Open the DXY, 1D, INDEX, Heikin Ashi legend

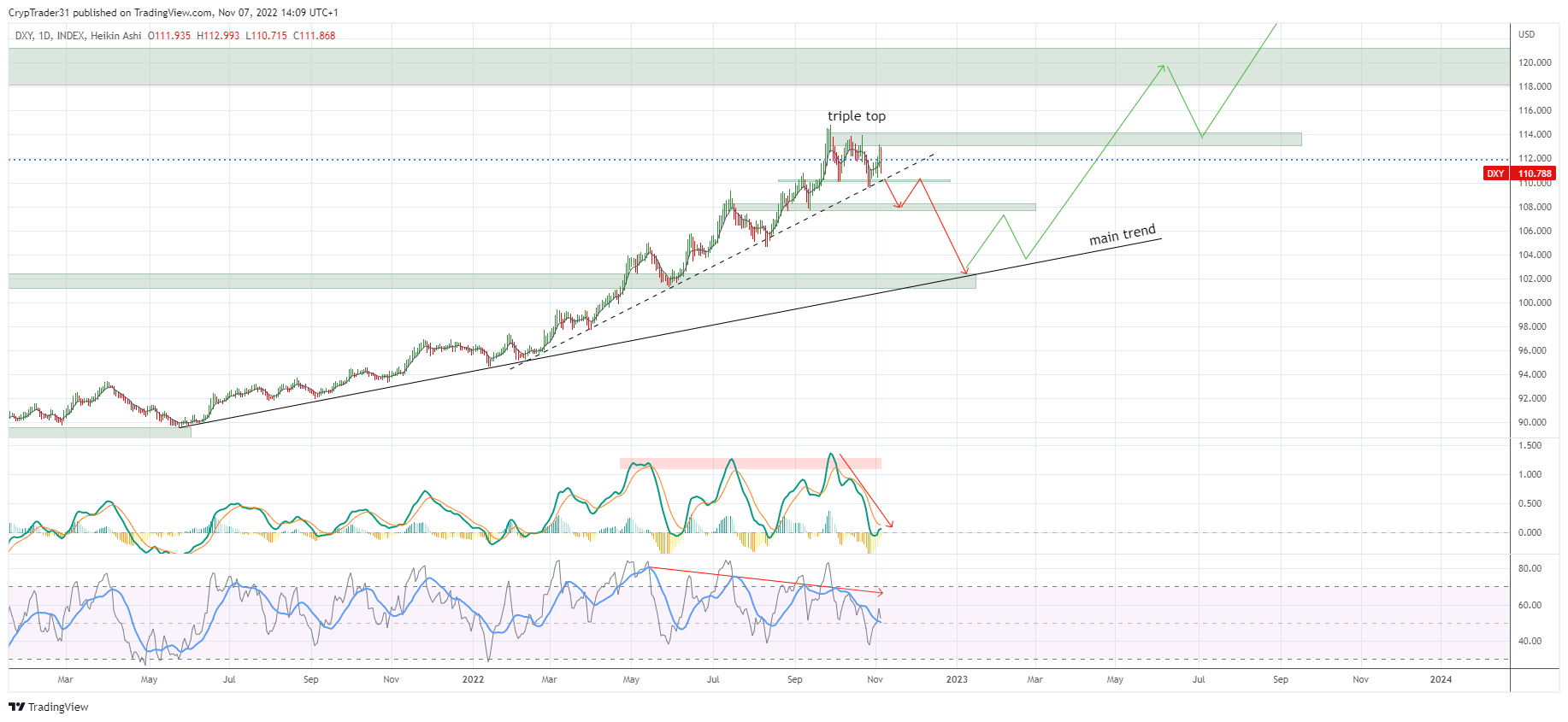79,36
